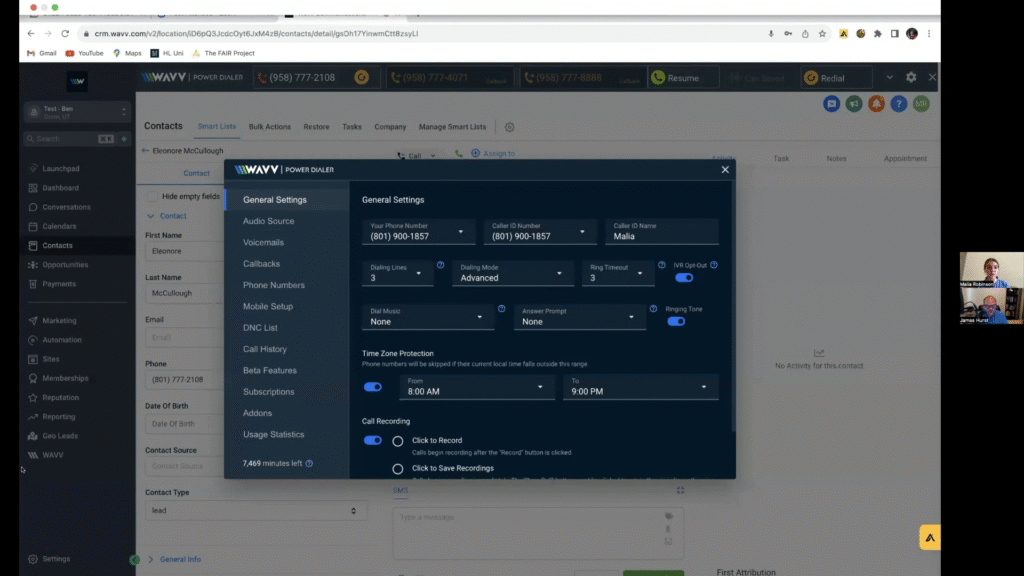Open the orange notifications bell icon
1024x576 pixels.
tap(876, 104)
